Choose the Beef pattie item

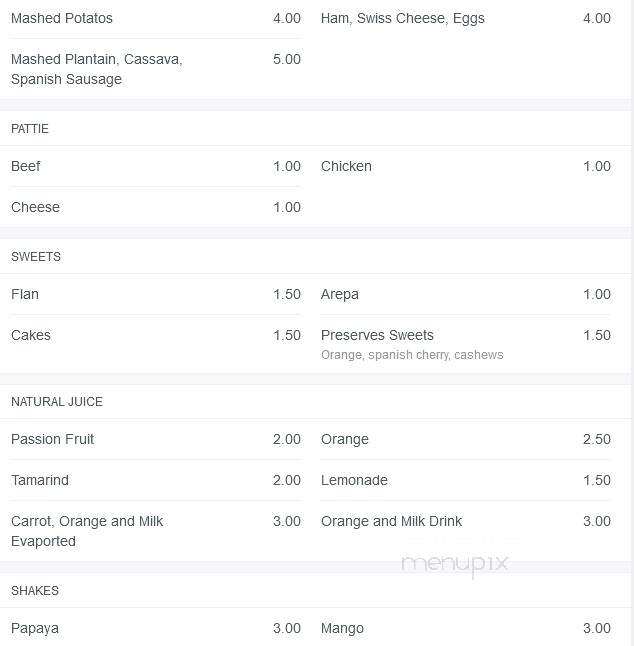(x=26, y=166)
